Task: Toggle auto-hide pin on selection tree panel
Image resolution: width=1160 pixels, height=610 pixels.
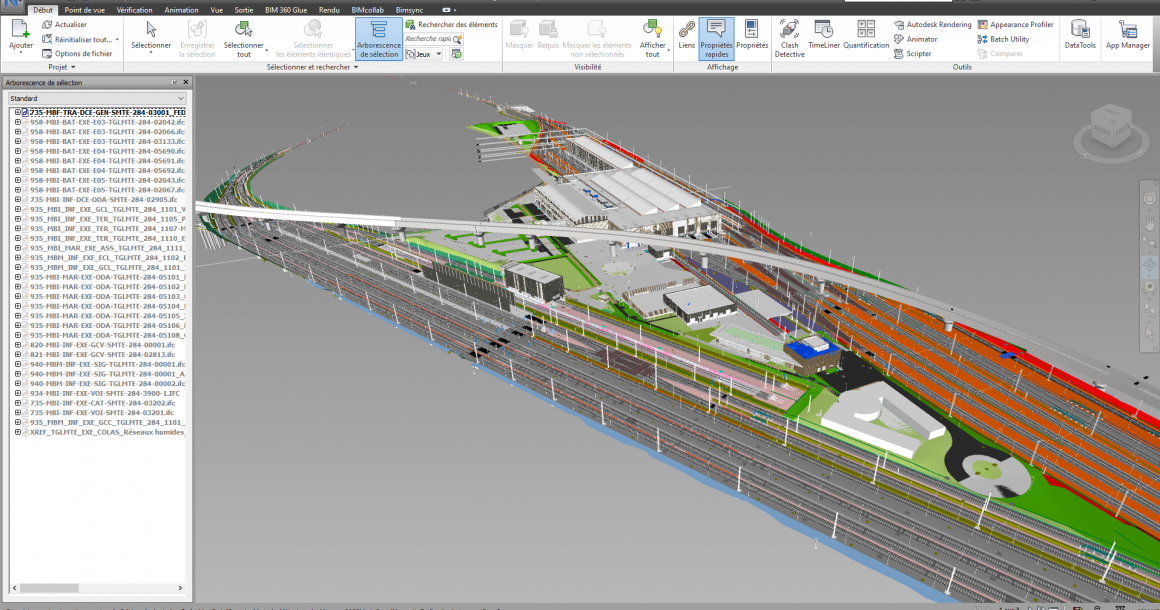Action: tap(174, 82)
